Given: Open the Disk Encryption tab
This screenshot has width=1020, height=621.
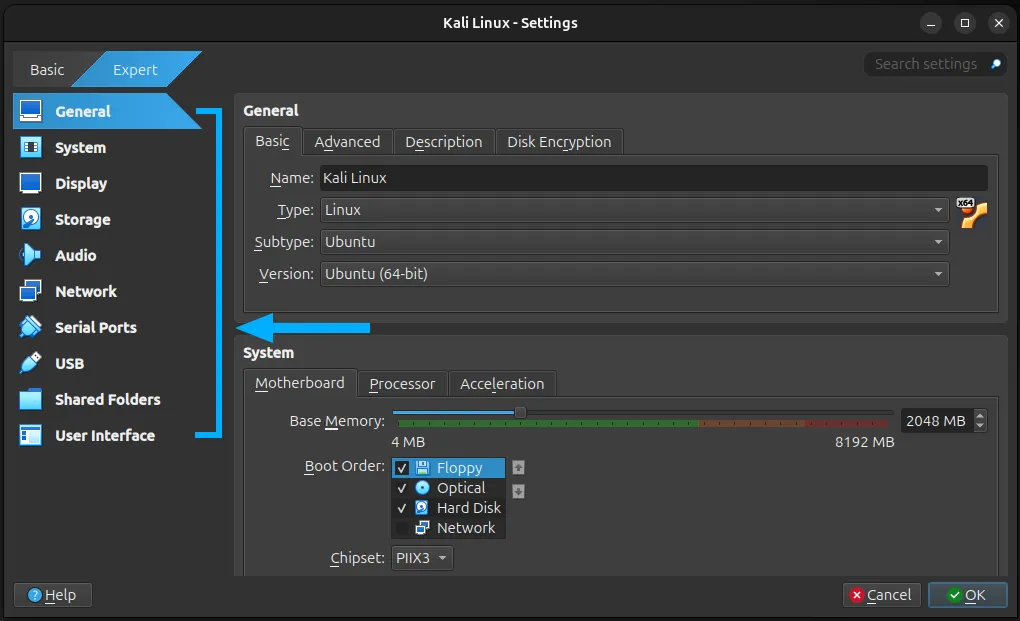Looking at the screenshot, I should [559, 142].
